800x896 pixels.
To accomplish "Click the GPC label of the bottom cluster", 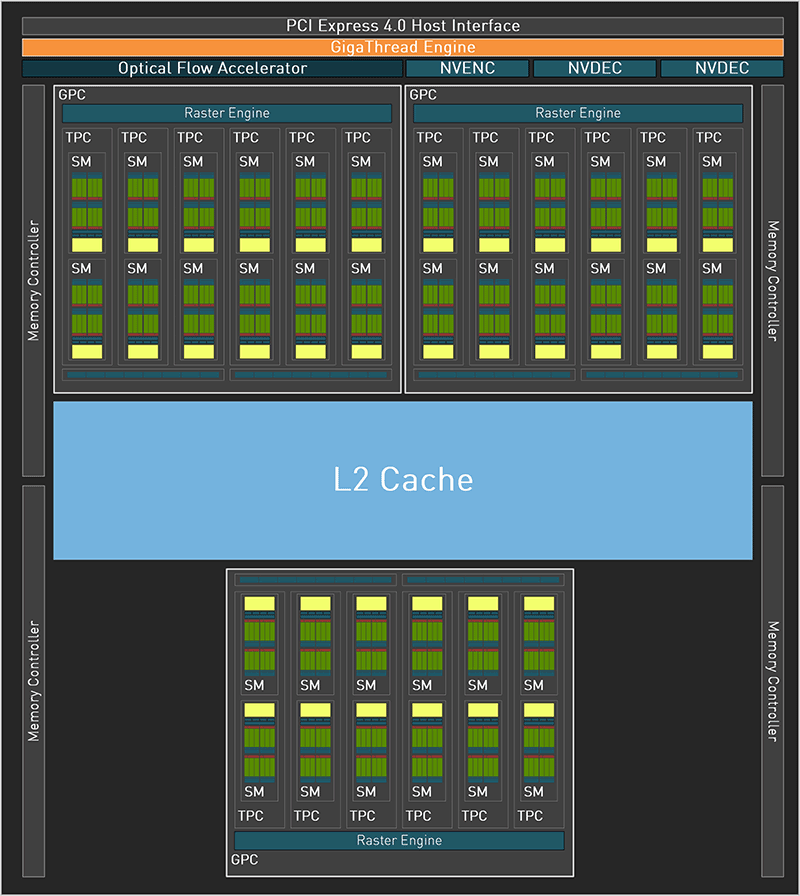I will point(245,860).
